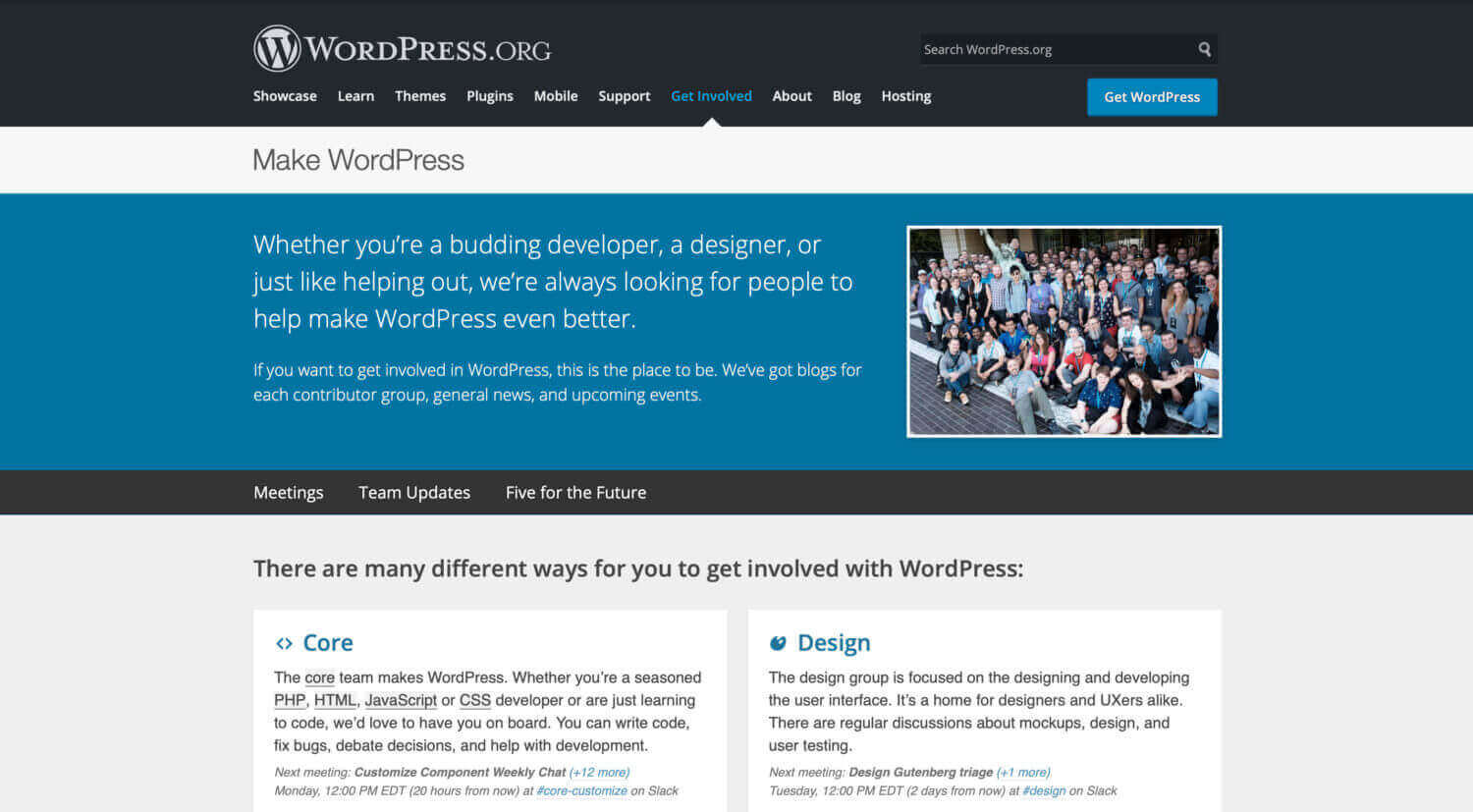Open the #design Slack channel link
The height and width of the screenshot is (812, 1473).
(1044, 791)
